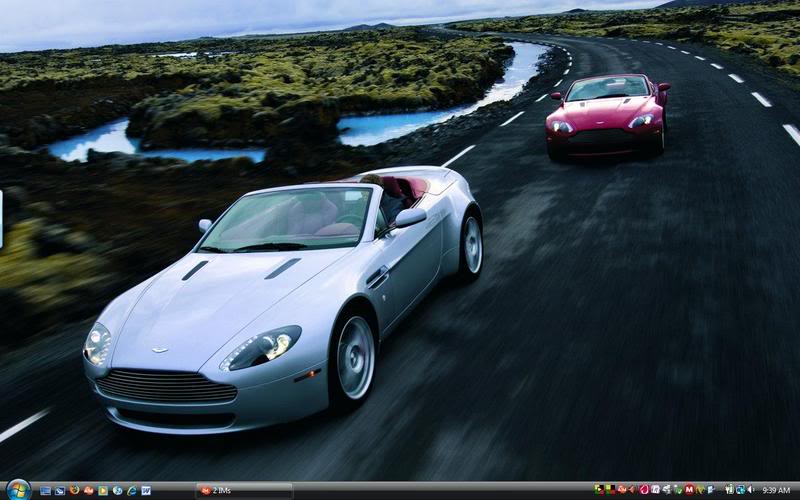Open the blue globe Quick Launch icon
The width and height of the screenshot is (800, 500).
coord(117,490)
